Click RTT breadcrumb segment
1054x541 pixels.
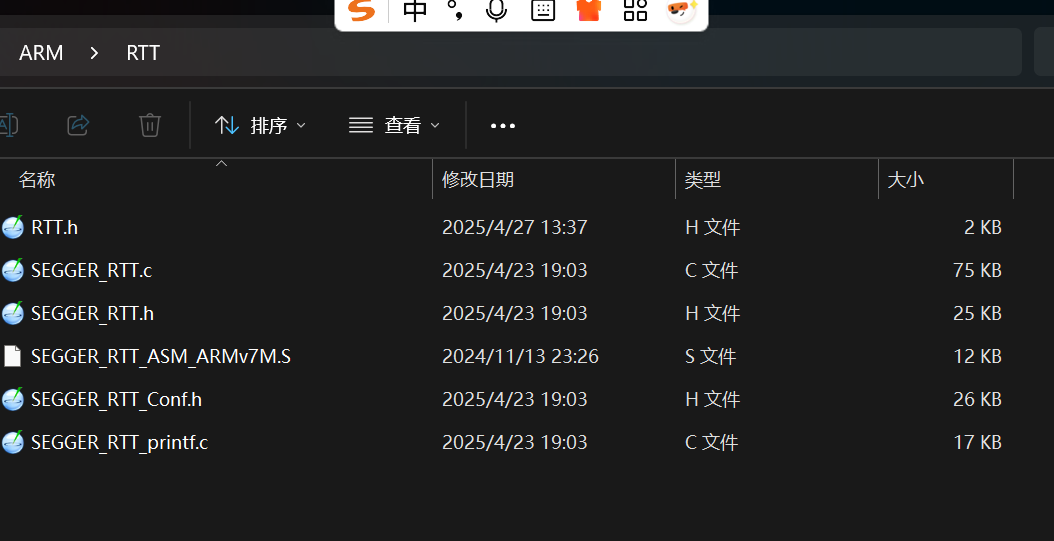143,52
